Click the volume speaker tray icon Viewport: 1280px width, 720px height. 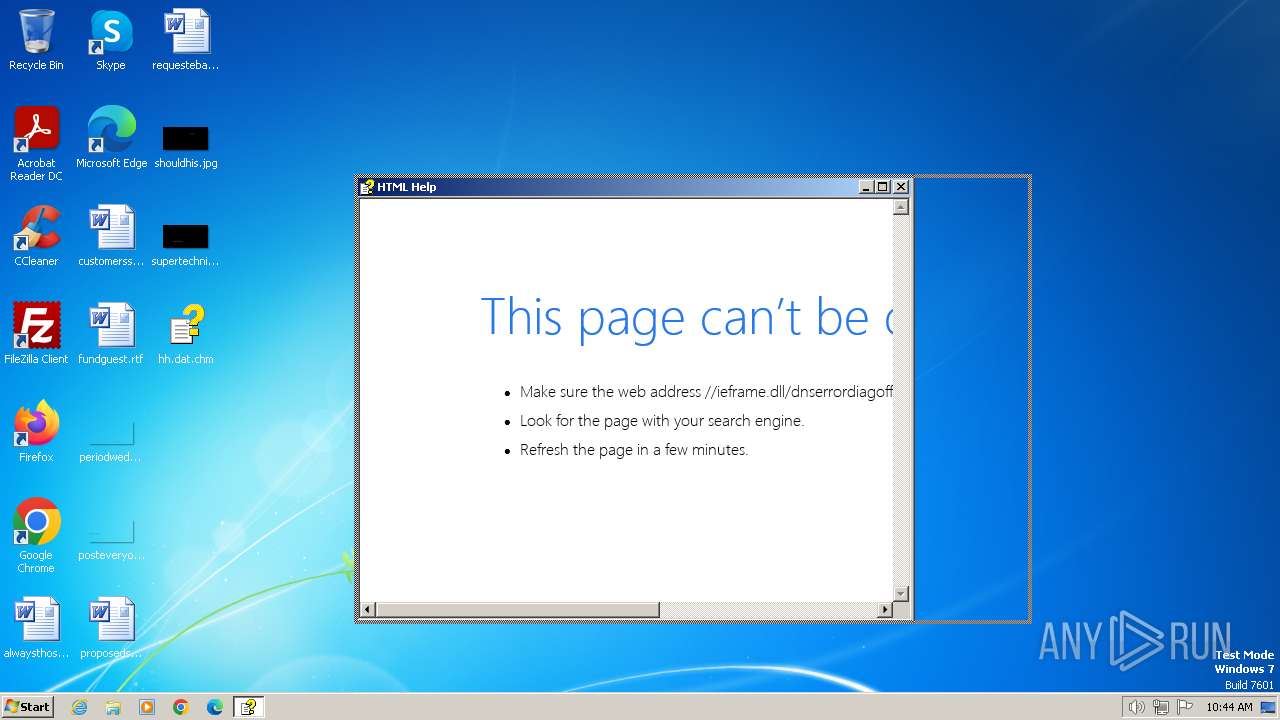coord(1136,707)
